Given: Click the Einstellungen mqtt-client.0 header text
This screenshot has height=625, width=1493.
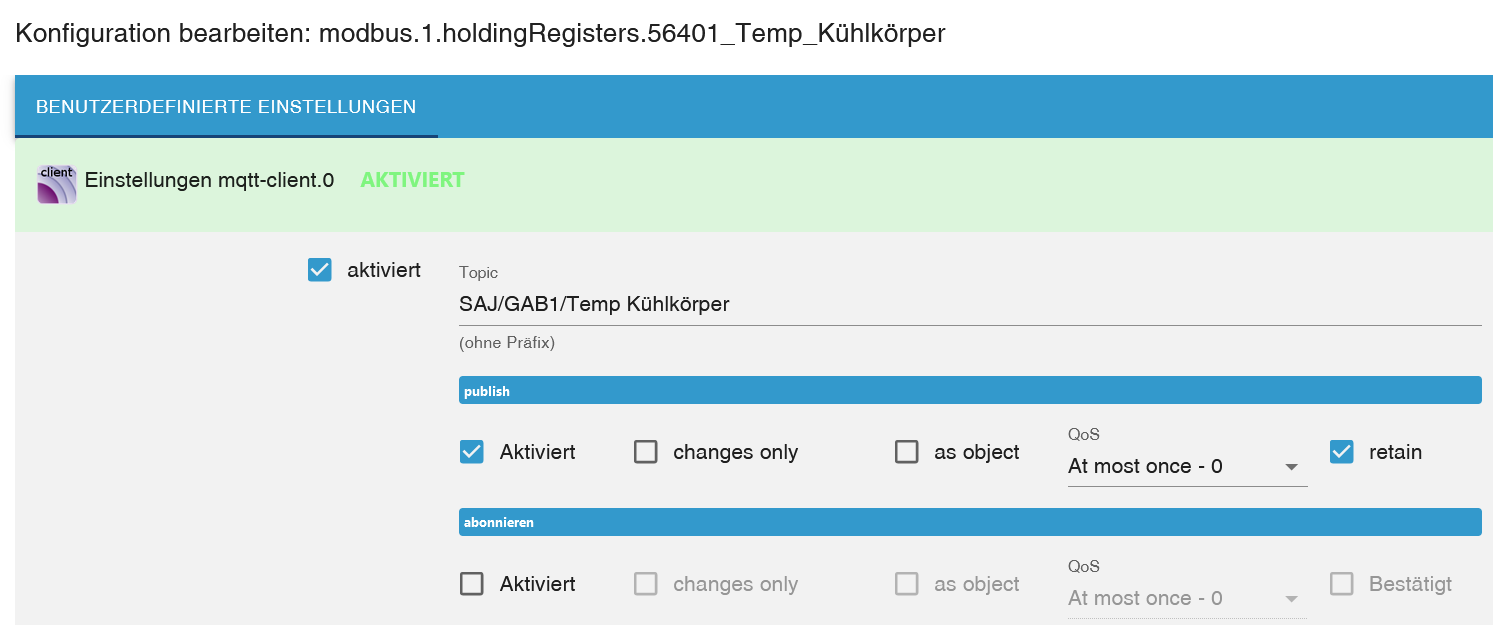Looking at the screenshot, I should [209, 181].
